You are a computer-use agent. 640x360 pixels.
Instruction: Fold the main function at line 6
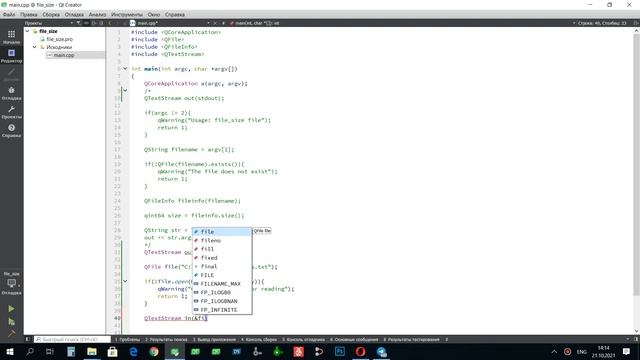125,69
